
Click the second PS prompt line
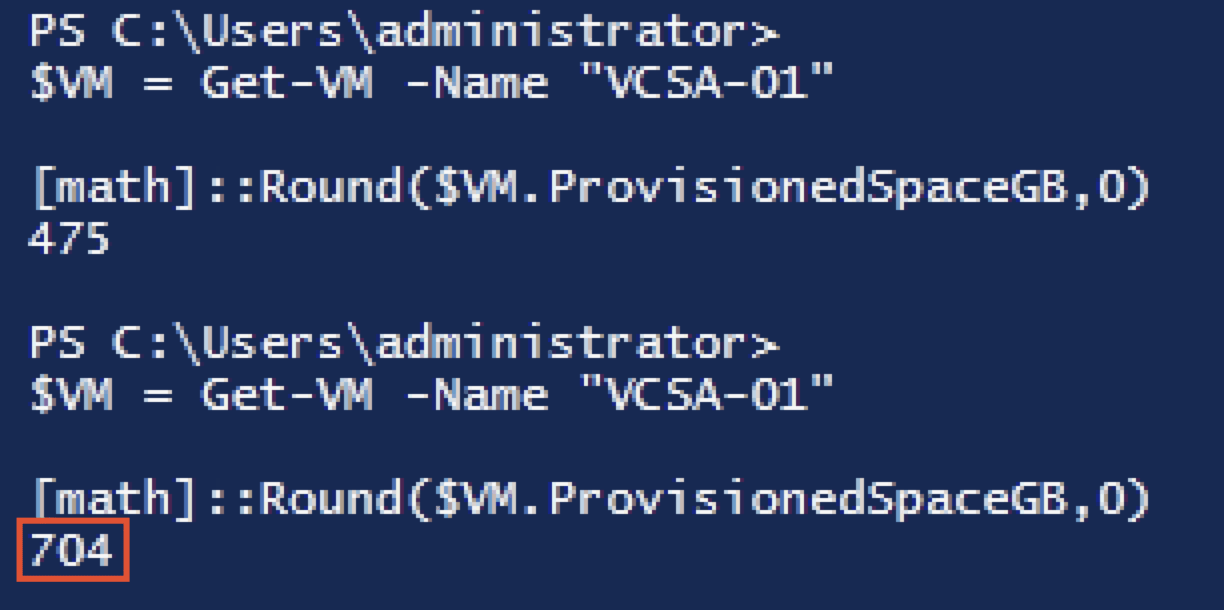404,346
